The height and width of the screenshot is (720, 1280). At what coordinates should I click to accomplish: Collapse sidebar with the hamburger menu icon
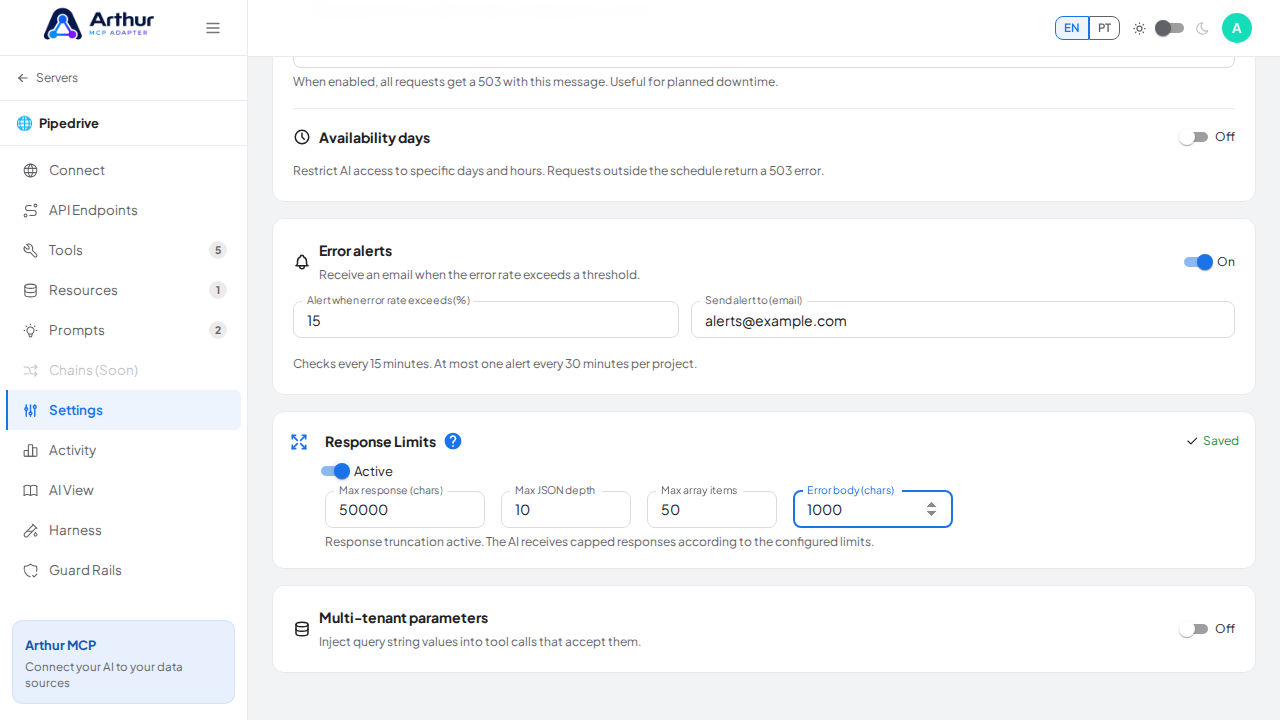click(213, 28)
